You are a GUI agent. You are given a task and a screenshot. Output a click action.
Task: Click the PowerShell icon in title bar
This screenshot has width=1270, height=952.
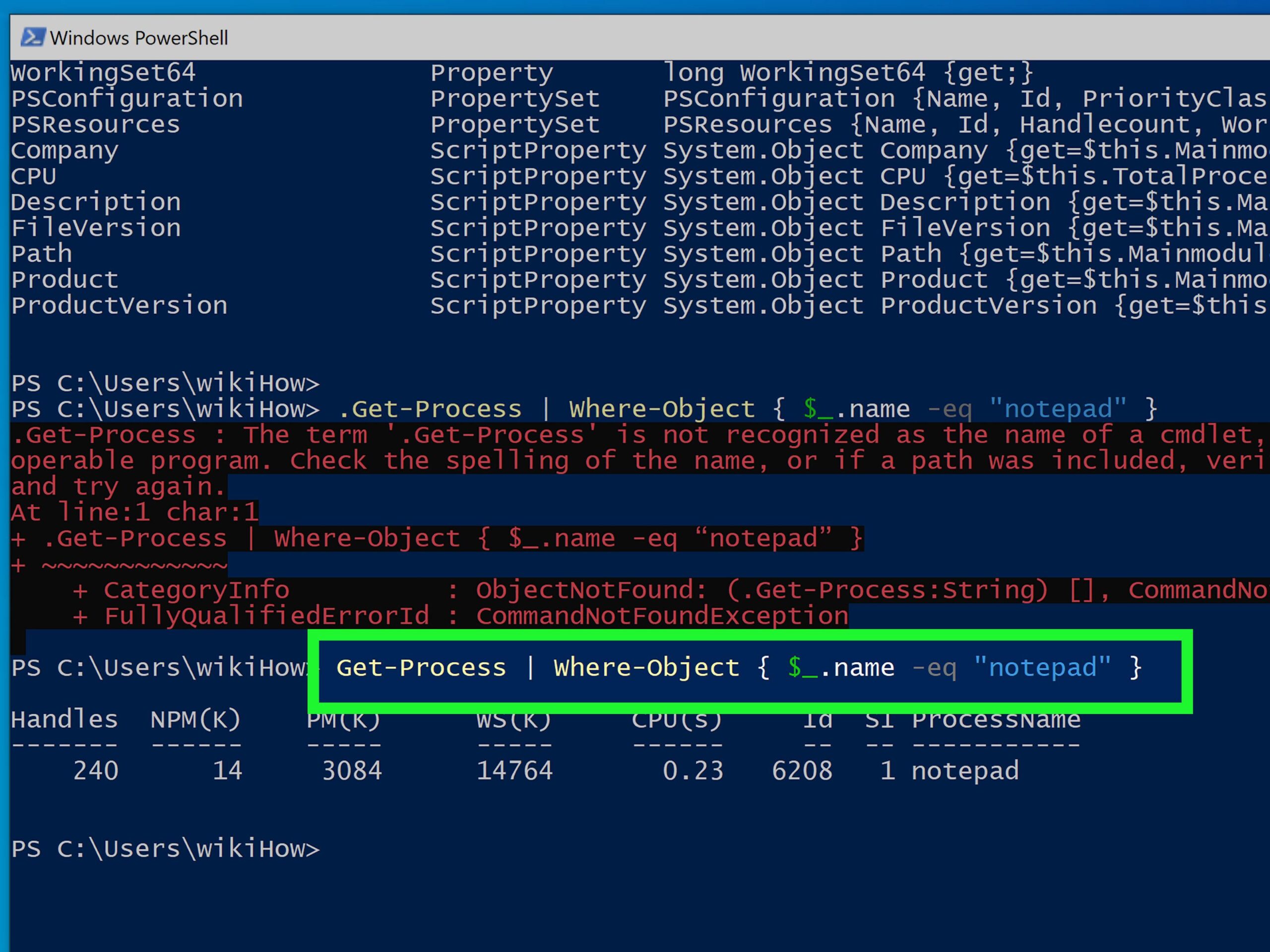[x=33, y=37]
